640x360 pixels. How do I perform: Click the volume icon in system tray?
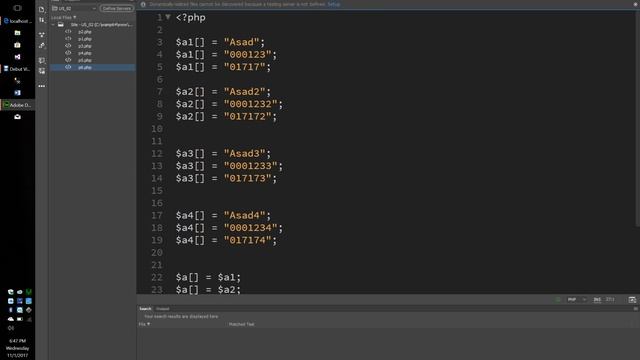[x=11, y=328]
